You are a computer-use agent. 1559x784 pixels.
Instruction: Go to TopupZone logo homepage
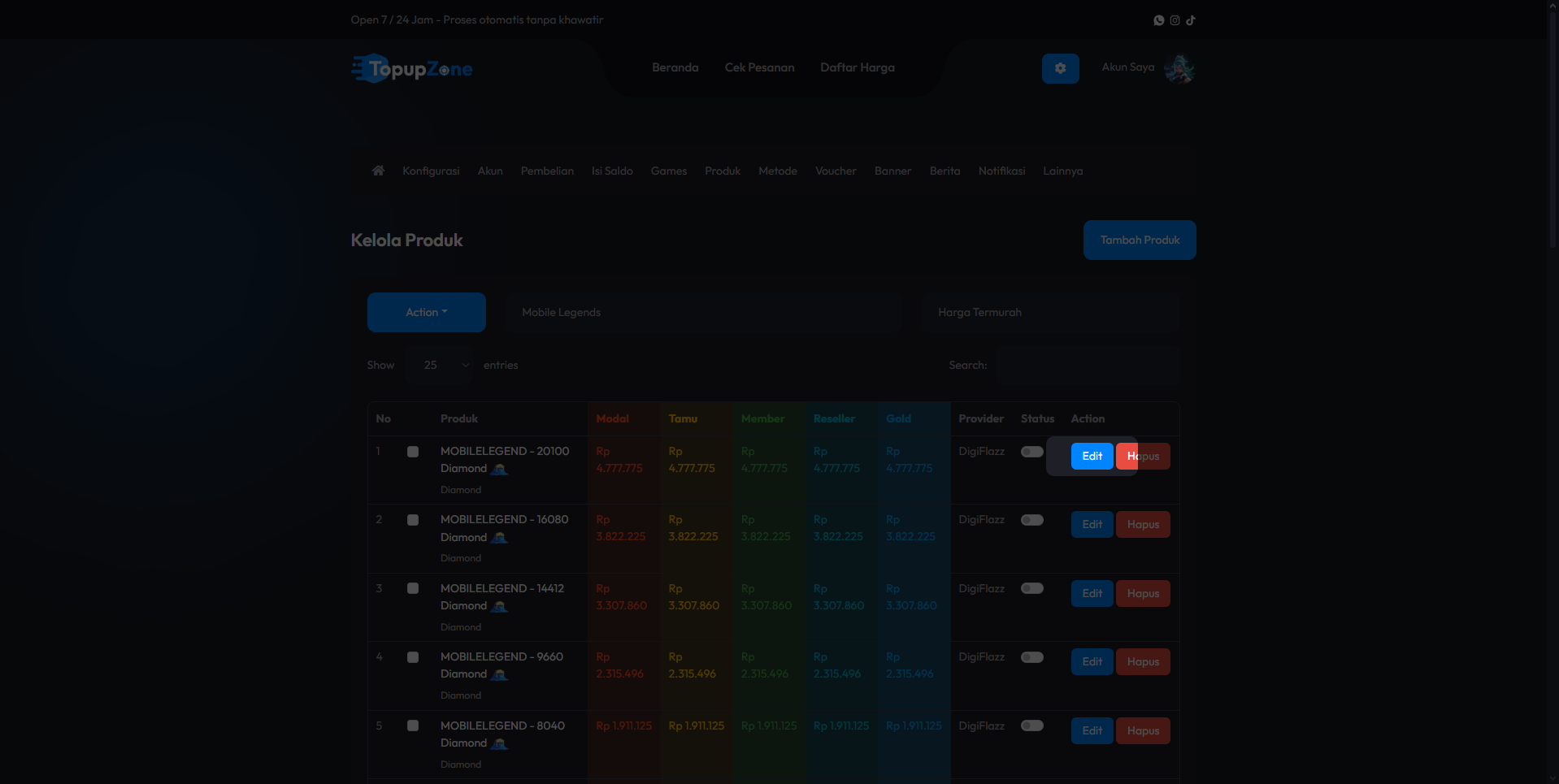[412, 69]
